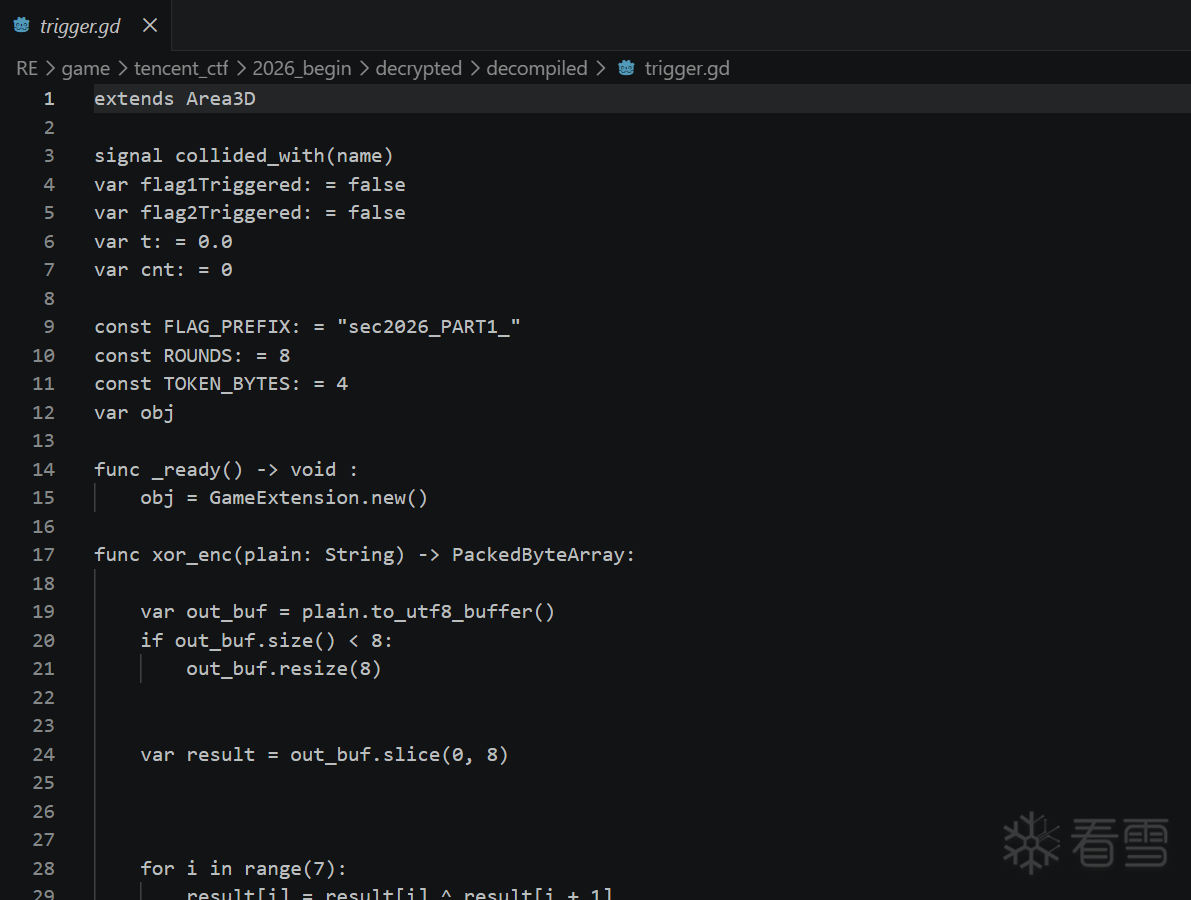Place cursor on "extends Area3D" line

point(175,98)
